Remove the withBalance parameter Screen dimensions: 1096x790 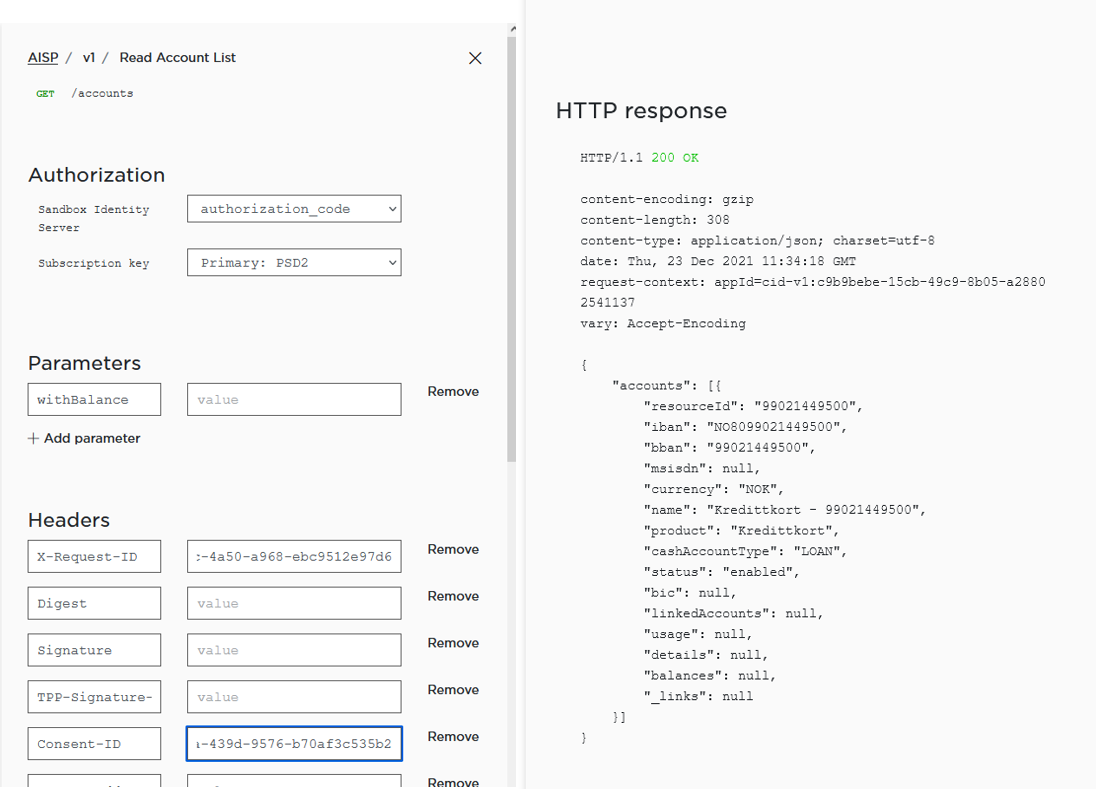[x=452, y=391]
